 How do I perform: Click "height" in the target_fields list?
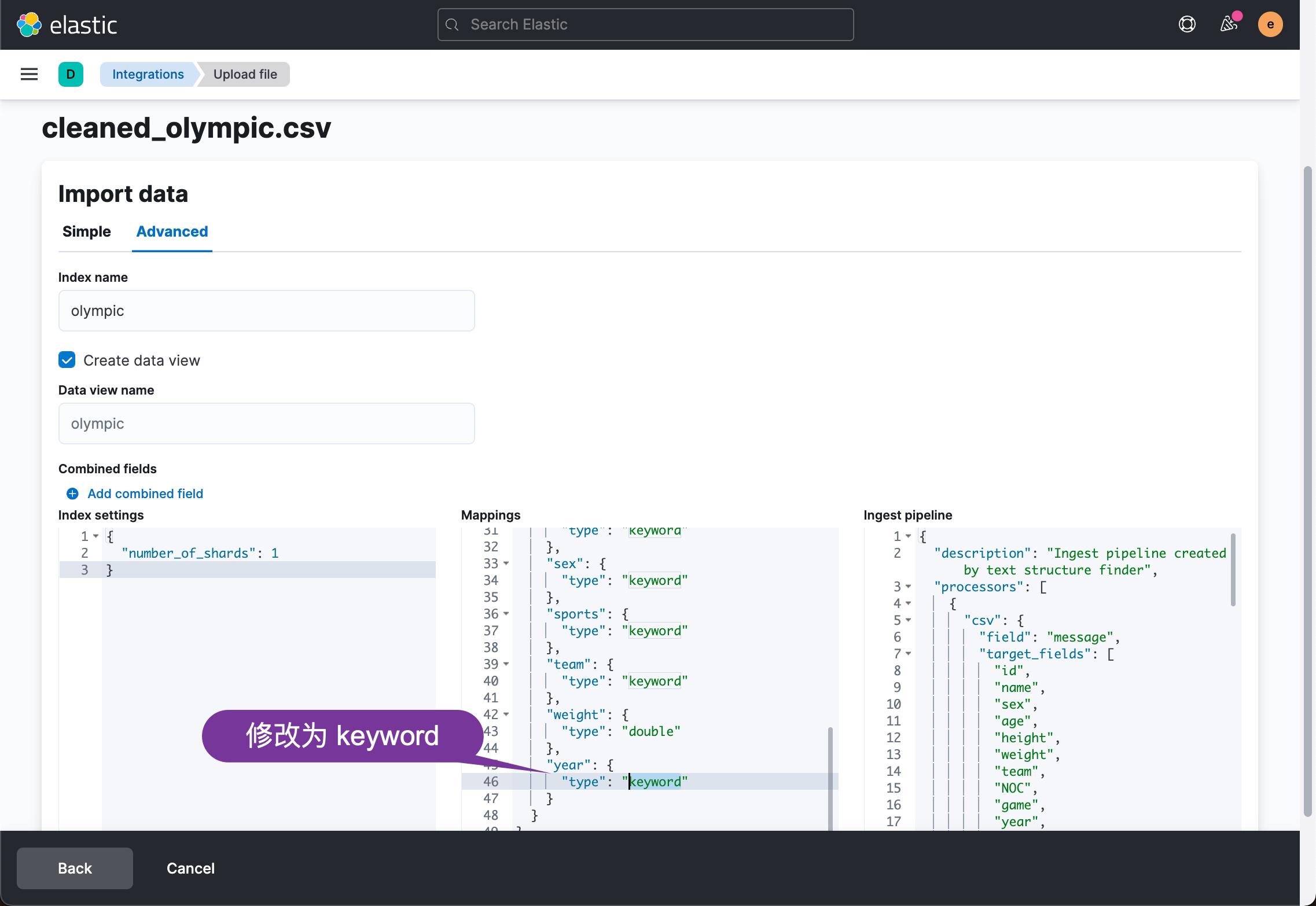(1024, 738)
